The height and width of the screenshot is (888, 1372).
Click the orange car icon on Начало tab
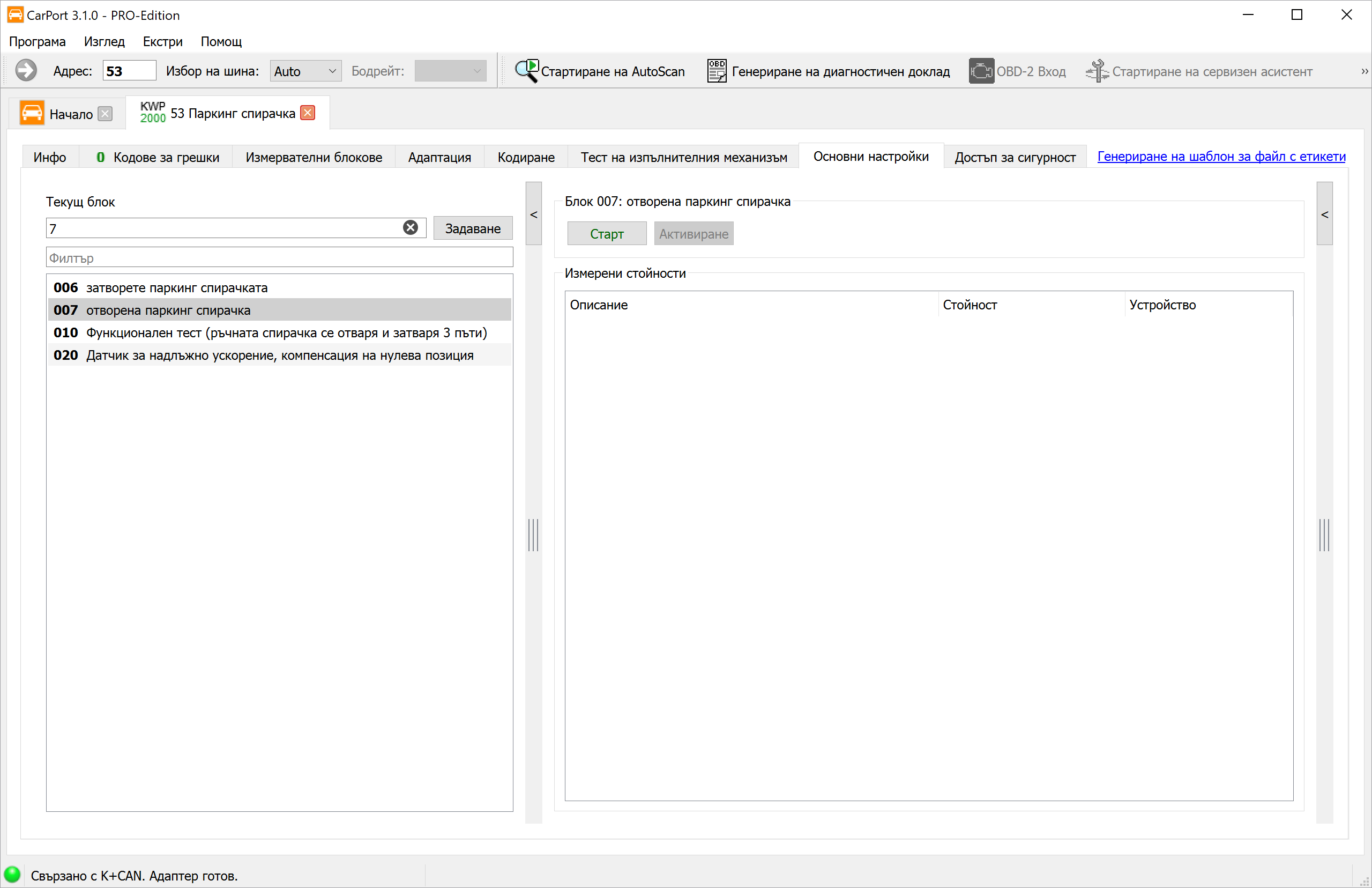tap(32, 113)
